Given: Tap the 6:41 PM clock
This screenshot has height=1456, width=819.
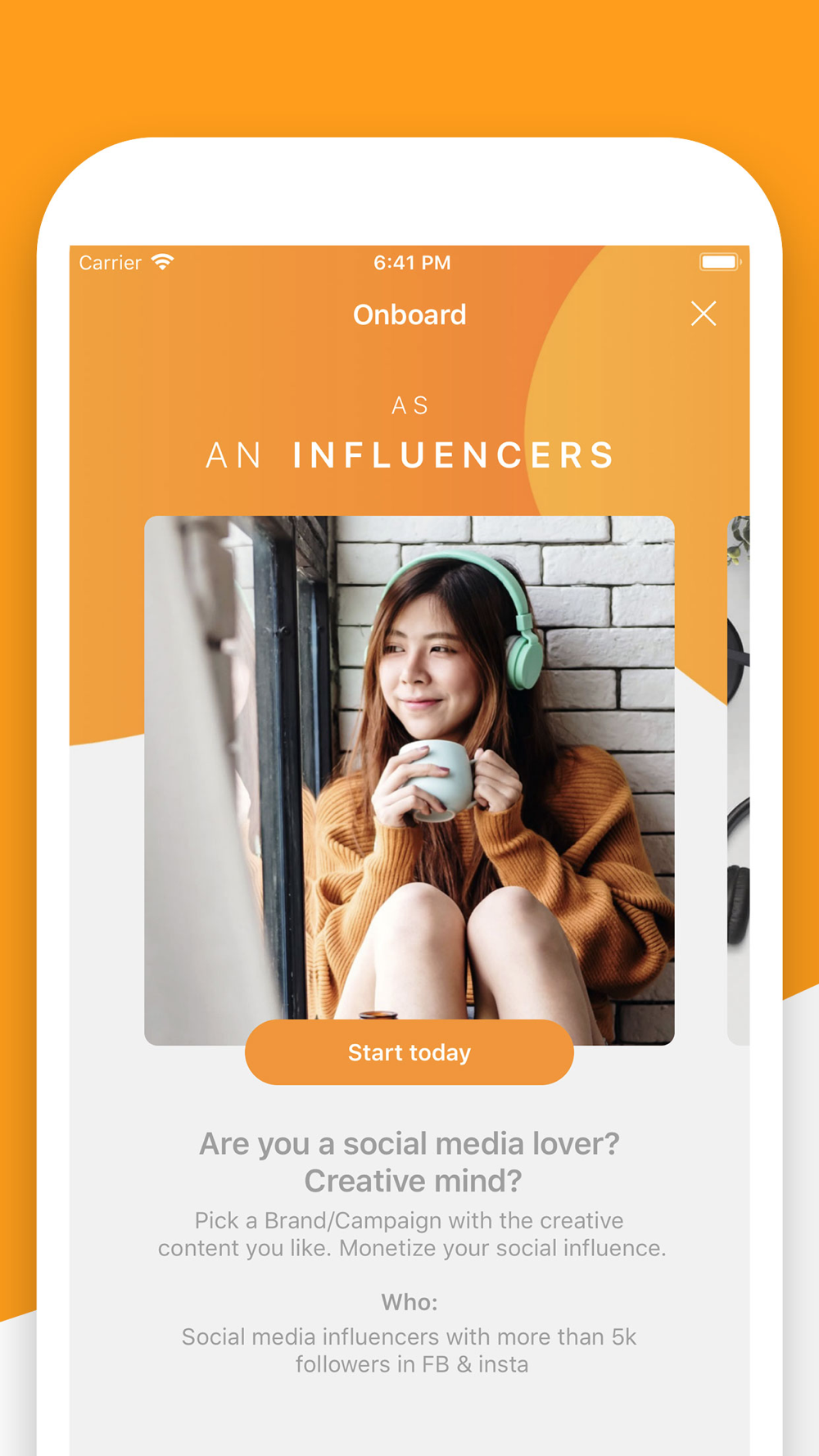Looking at the screenshot, I should pos(412,263).
